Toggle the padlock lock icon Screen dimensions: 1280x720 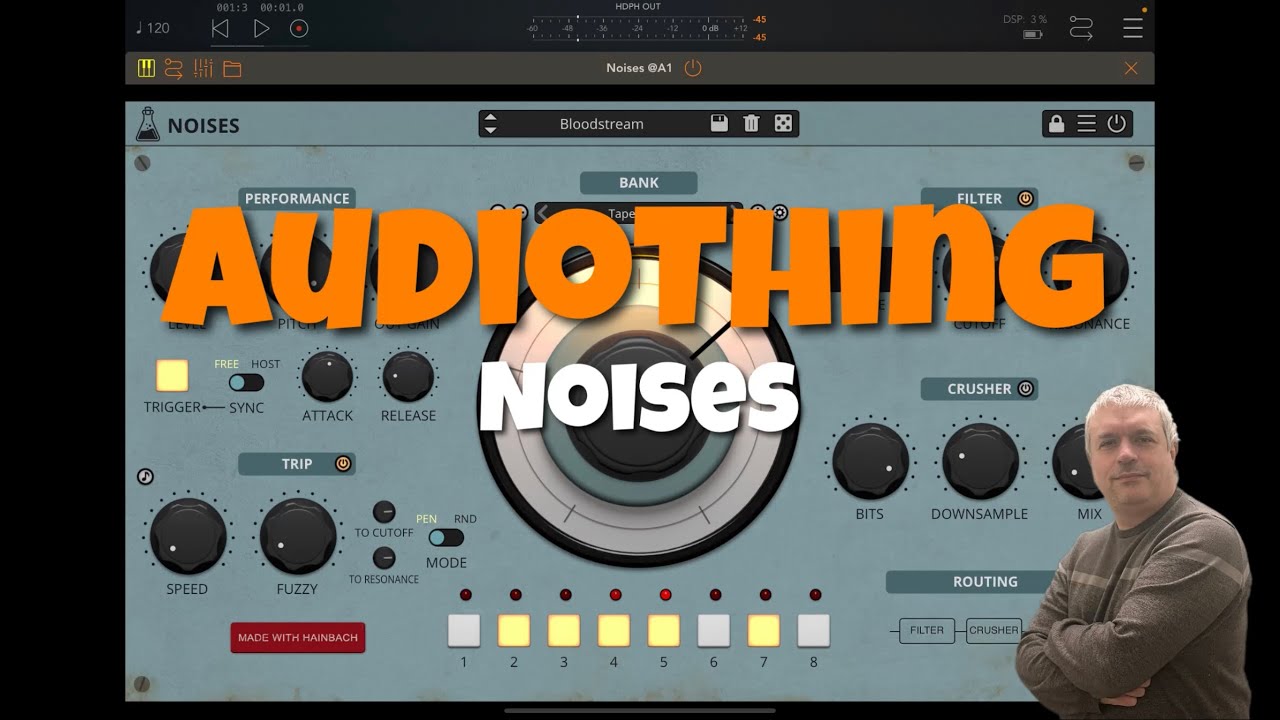[x=1056, y=124]
